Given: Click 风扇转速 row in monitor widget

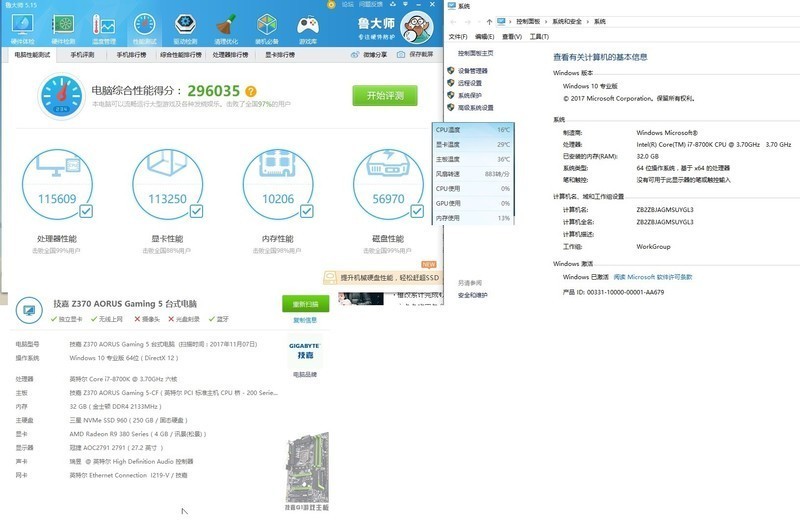Looking at the screenshot, I should [x=472, y=174].
